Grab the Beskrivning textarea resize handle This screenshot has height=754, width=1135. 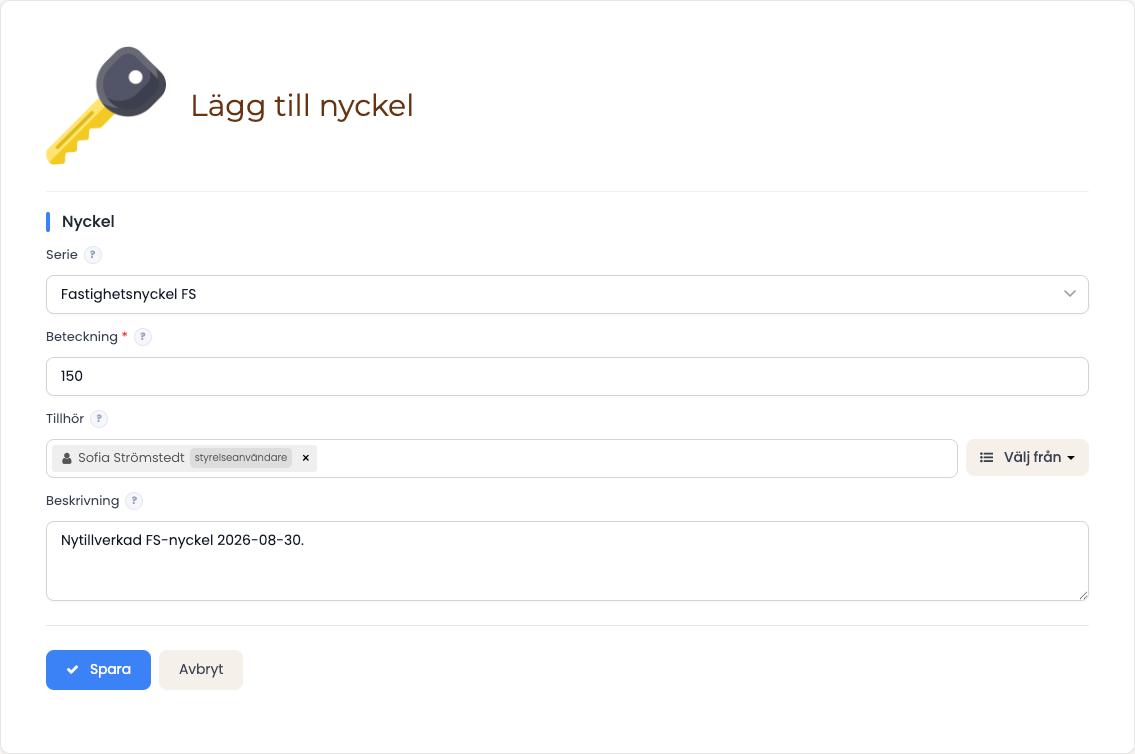pos(1083,596)
